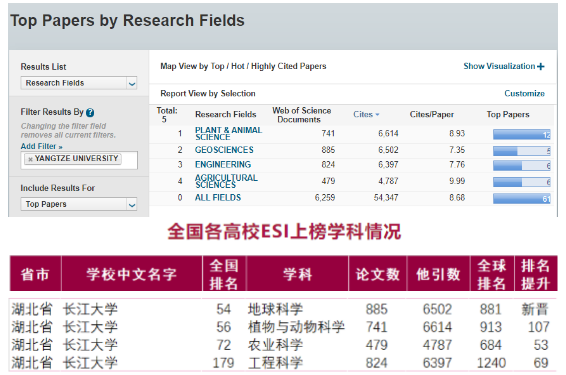Viewport: 566px width, 375px height.
Task: Click the plus icon next to Show Visualization
Action: click(540, 66)
